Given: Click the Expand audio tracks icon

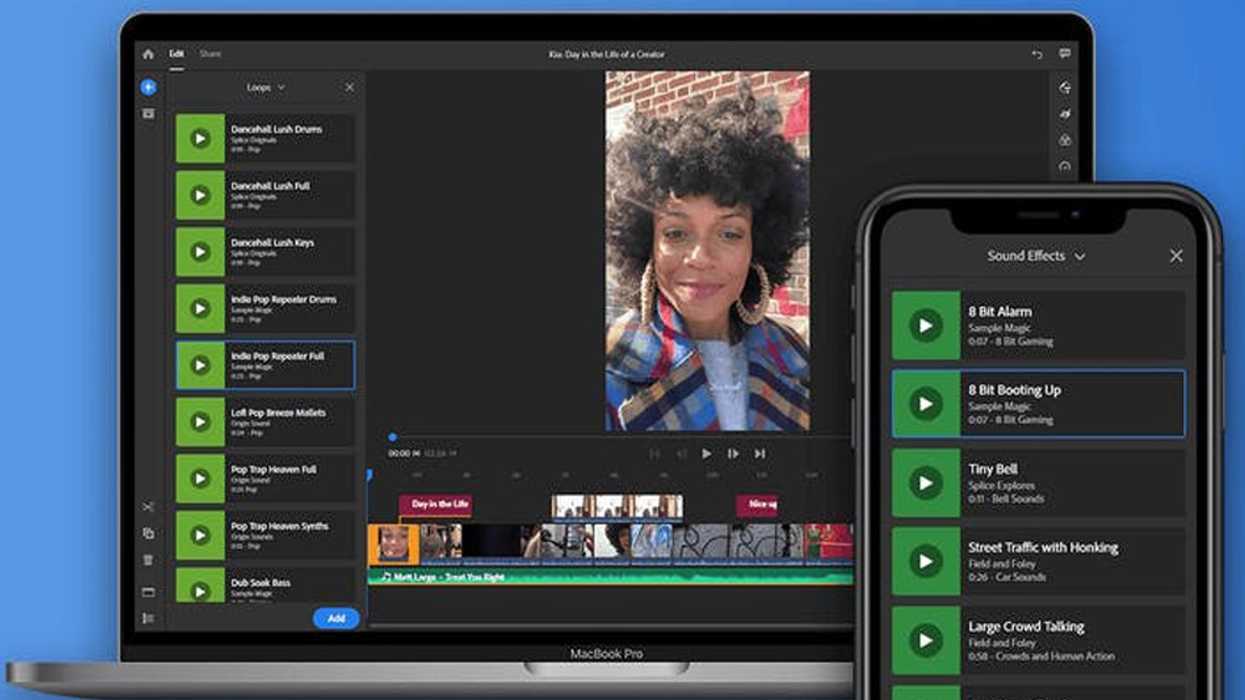Looking at the screenshot, I should point(148,592).
